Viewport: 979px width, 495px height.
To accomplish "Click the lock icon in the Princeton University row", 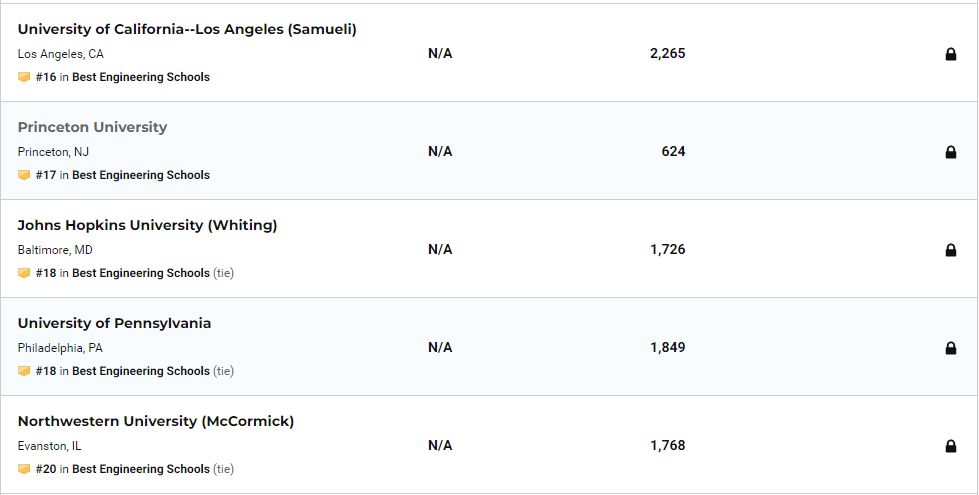I will tap(951, 152).
